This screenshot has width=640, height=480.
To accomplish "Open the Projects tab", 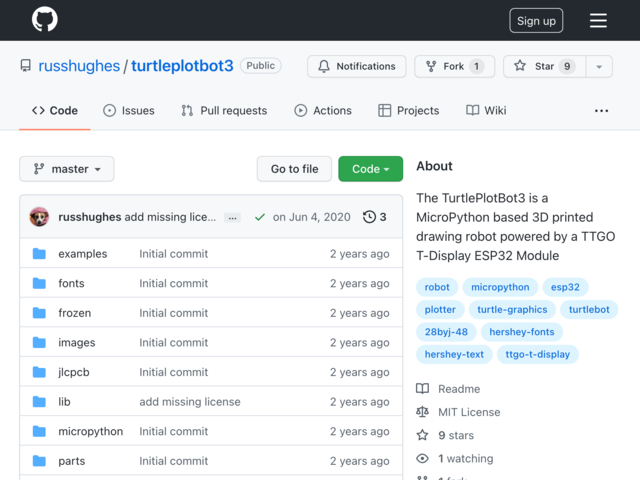I will click(409, 111).
